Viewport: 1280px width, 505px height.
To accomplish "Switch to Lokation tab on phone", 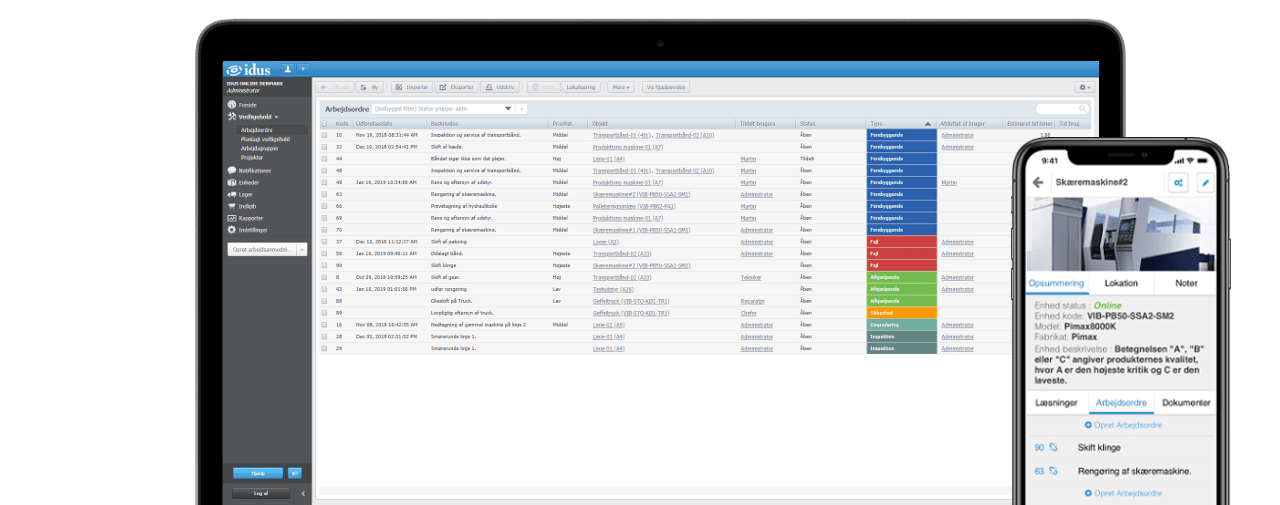I will pyautogui.click(x=1121, y=283).
